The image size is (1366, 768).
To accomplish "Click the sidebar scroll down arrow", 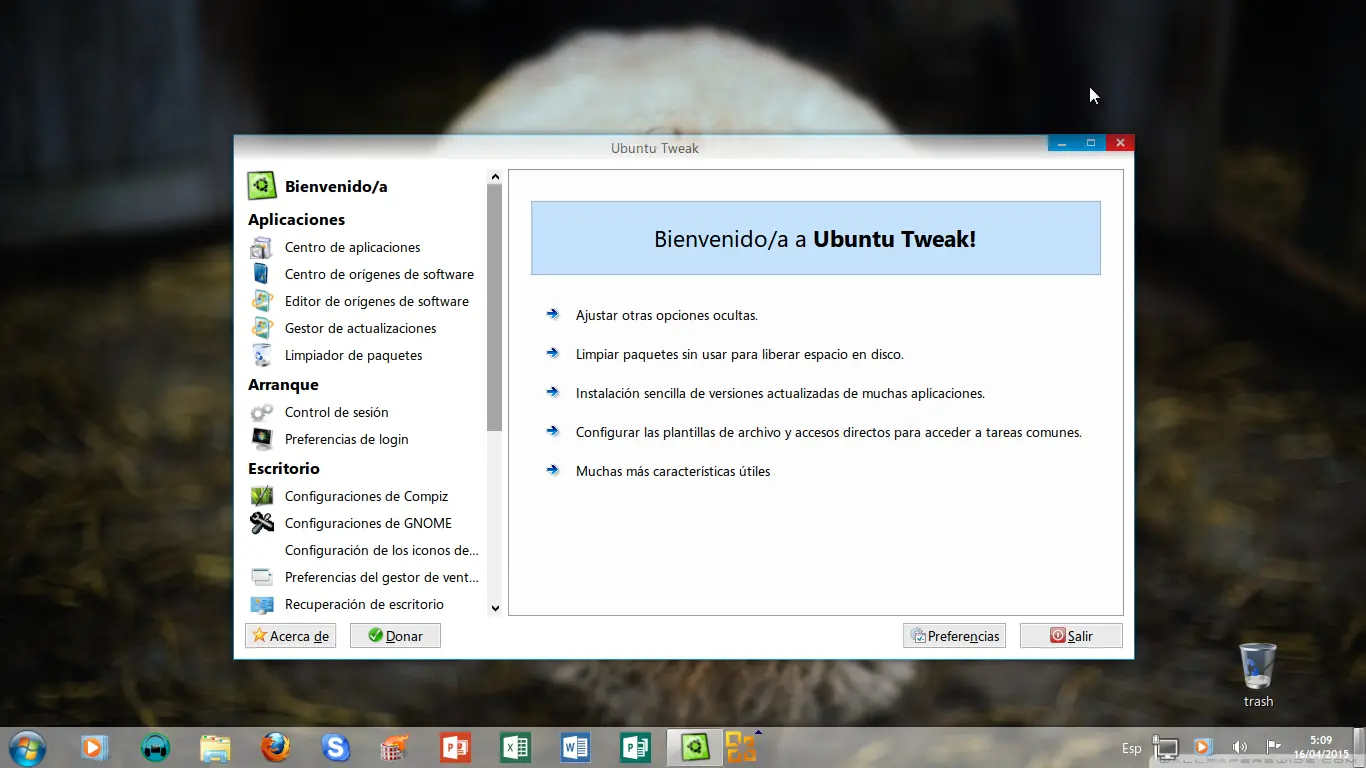I will (x=495, y=608).
